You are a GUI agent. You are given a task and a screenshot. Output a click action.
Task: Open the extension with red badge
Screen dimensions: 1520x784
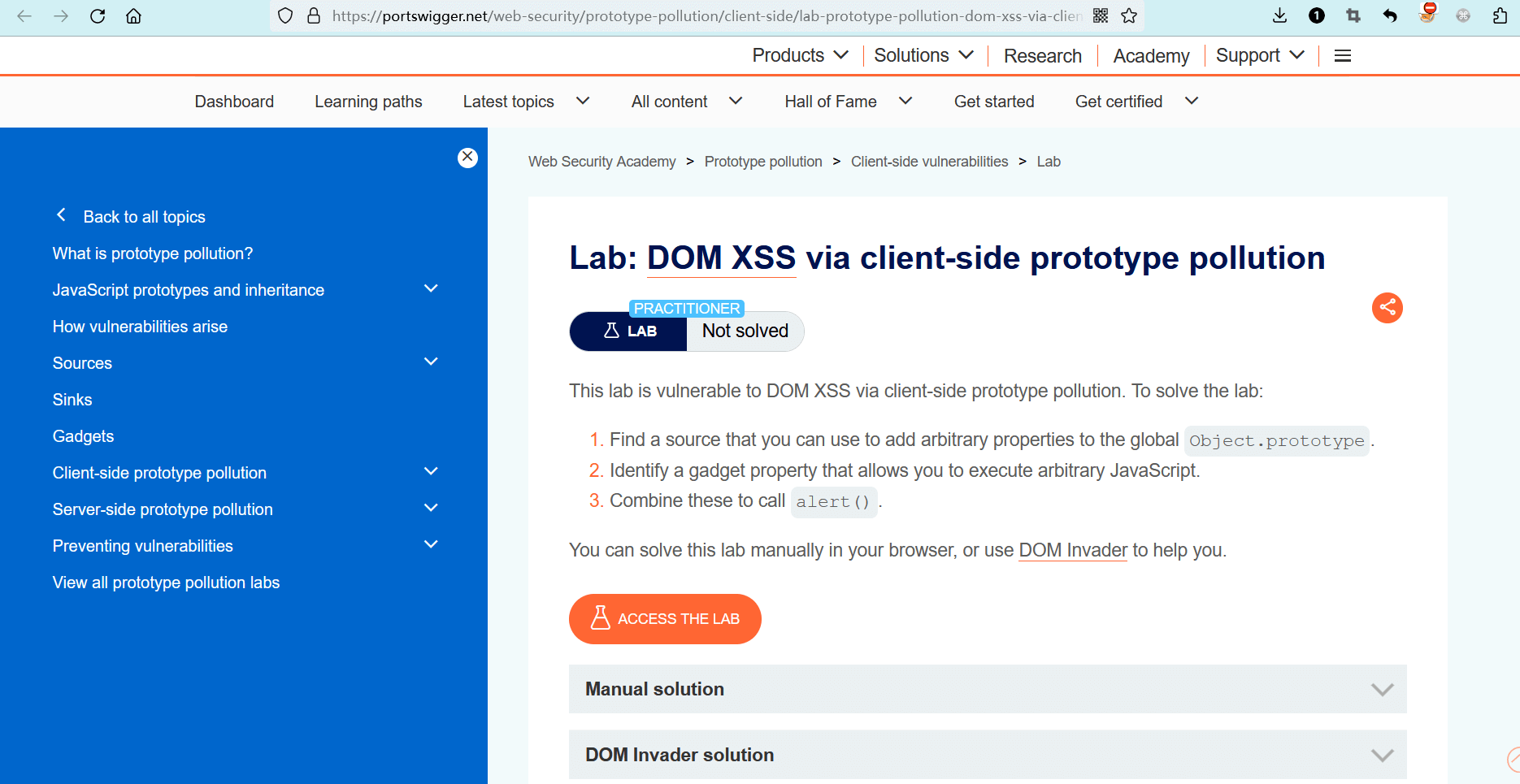coord(1427,13)
